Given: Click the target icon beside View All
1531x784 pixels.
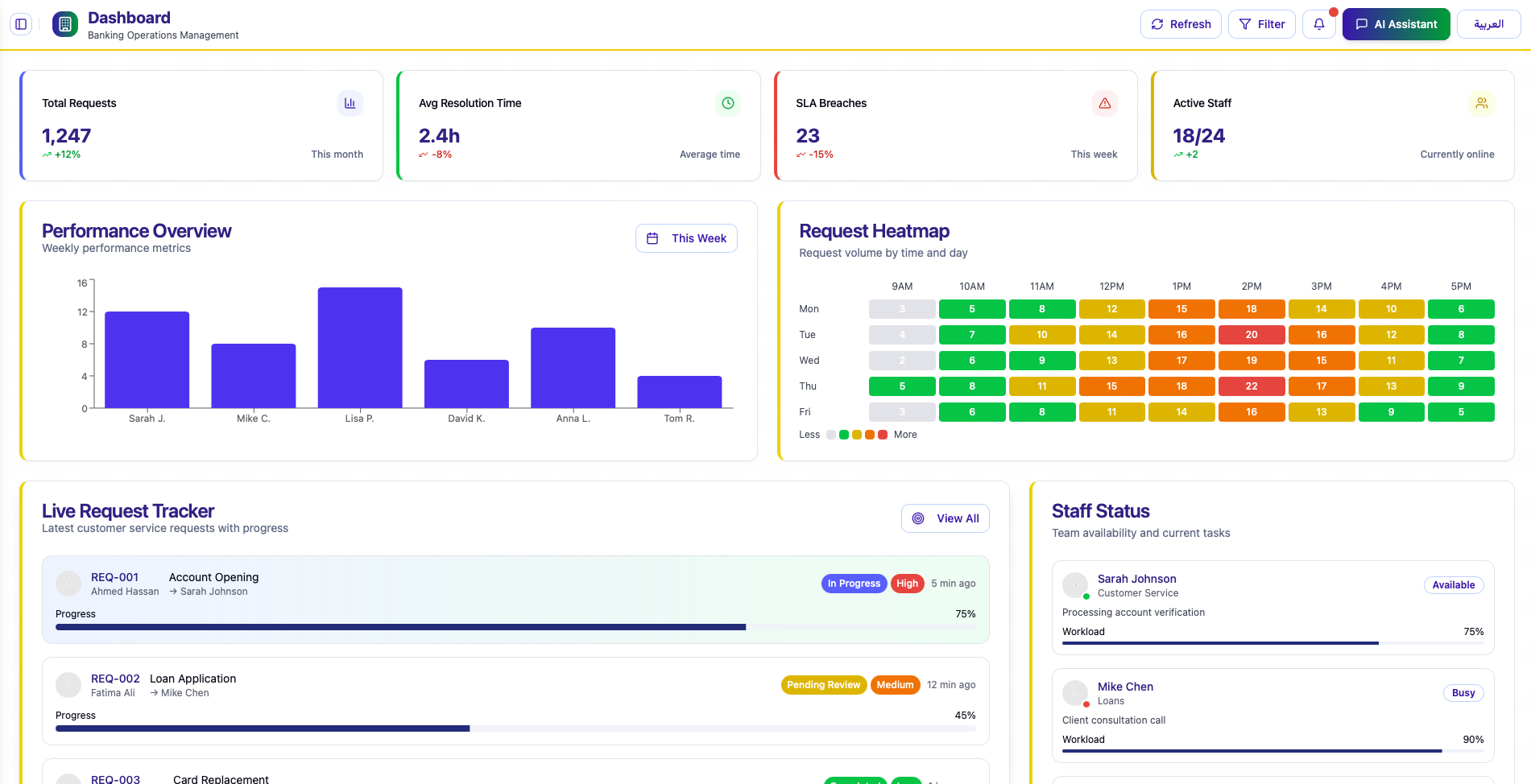Looking at the screenshot, I should click(917, 518).
